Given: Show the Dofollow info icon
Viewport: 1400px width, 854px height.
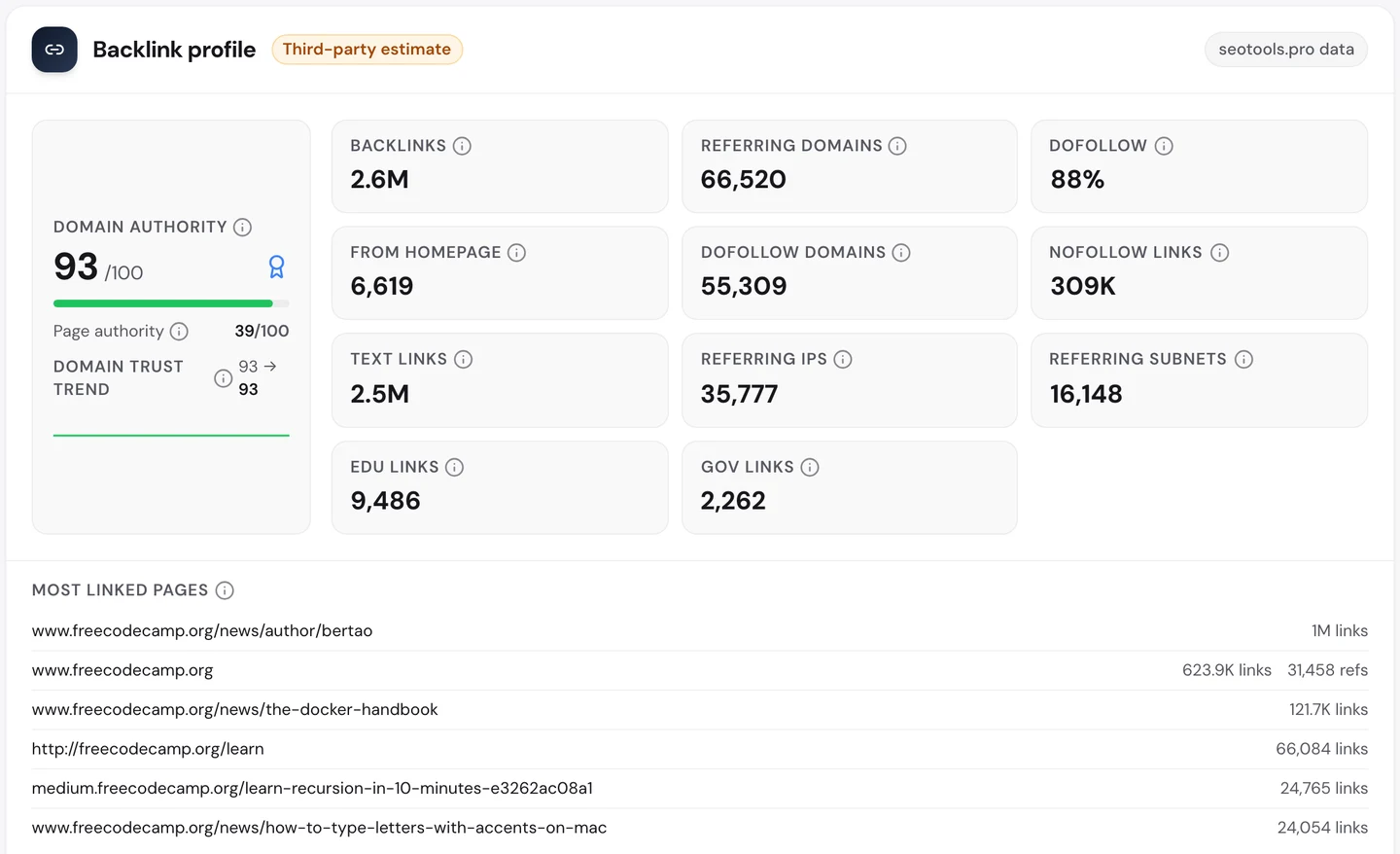Looking at the screenshot, I should pos(1164,146).
